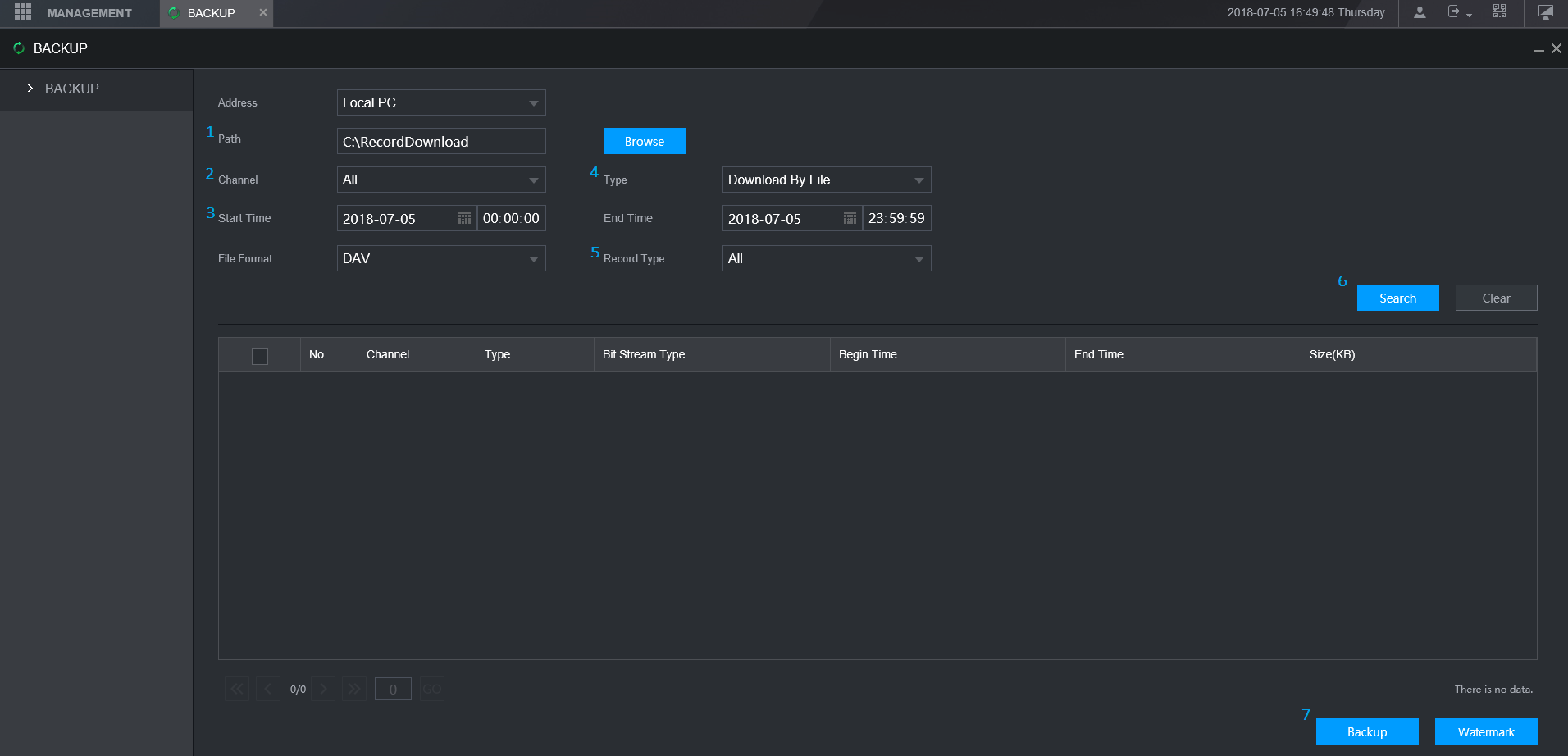
Task: Click the user account icon
Action: point(1420,12)
